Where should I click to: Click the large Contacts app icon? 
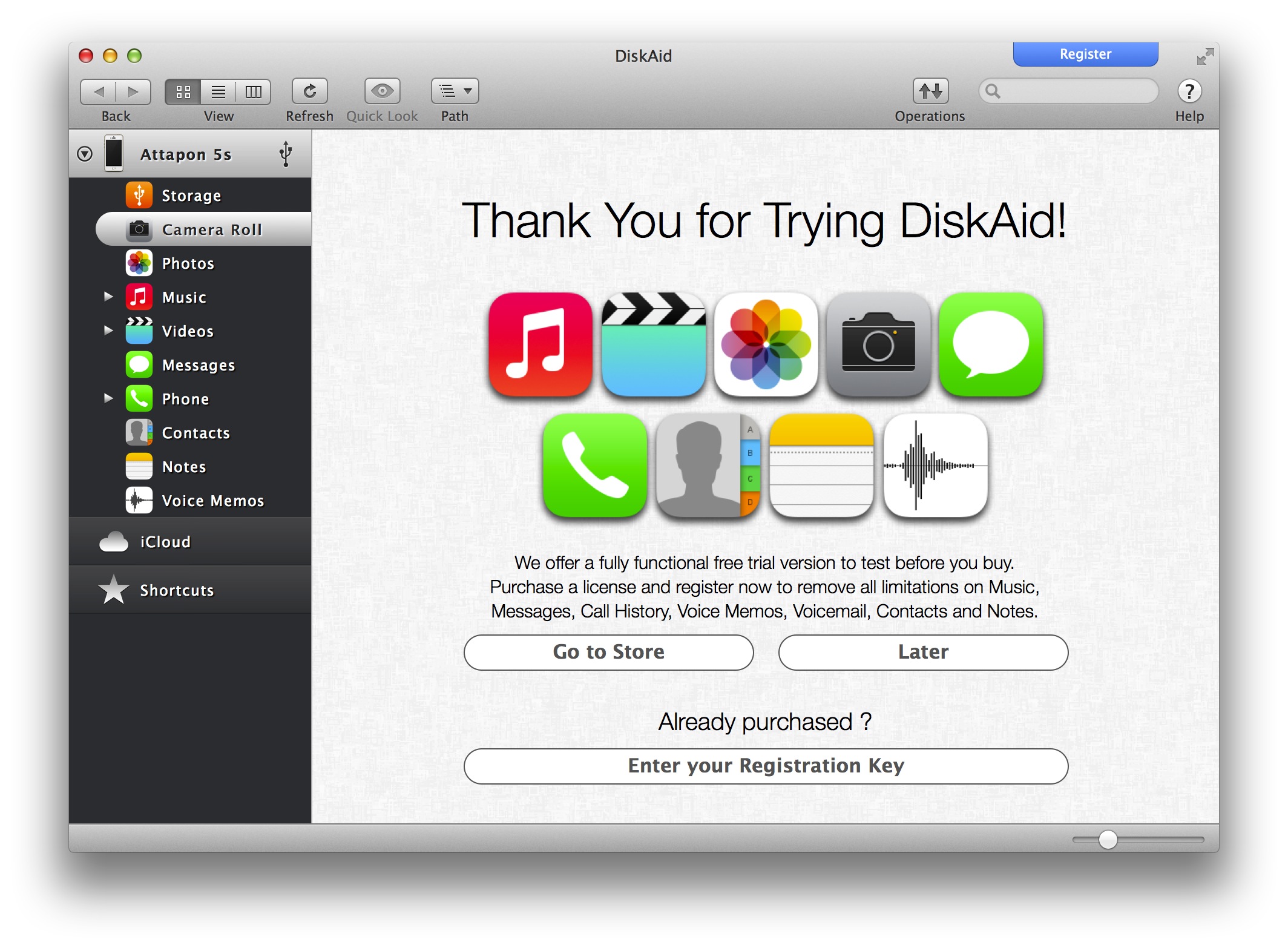tap(708, 466)
